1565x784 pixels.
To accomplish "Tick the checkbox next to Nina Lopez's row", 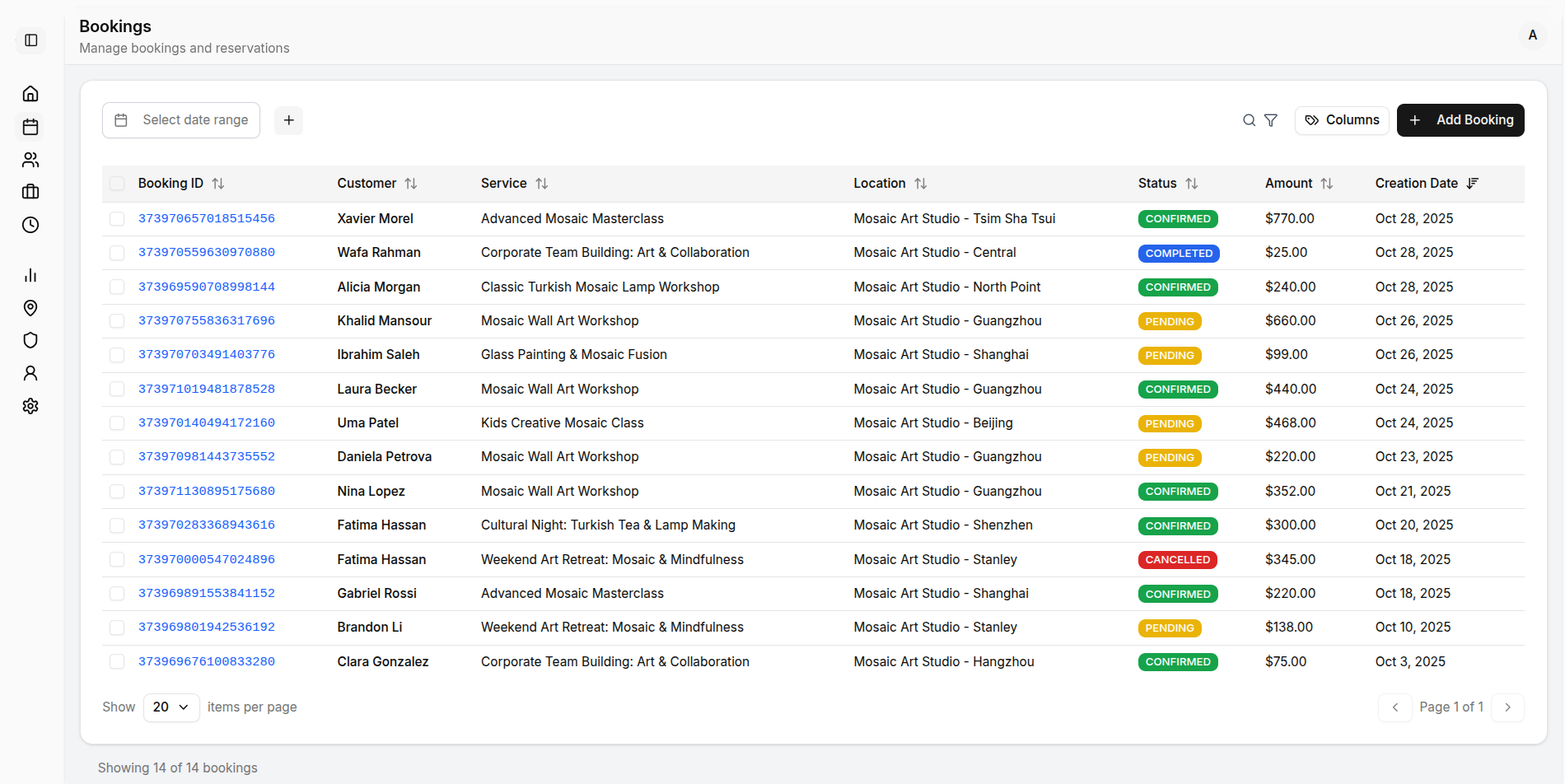I will click(117, 491).
